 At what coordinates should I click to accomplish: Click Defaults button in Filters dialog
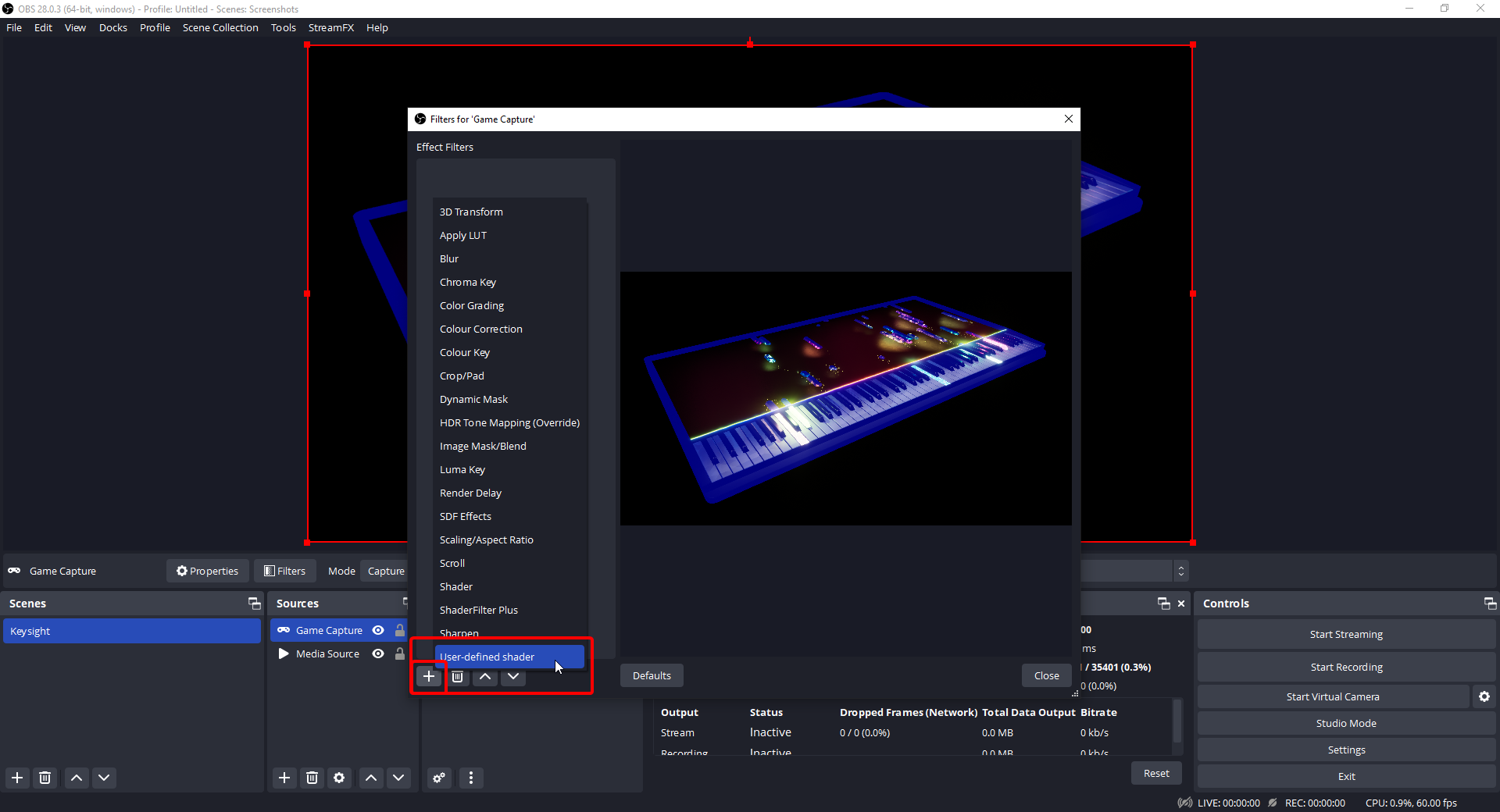pyautogui.click(x=652, y=675)
